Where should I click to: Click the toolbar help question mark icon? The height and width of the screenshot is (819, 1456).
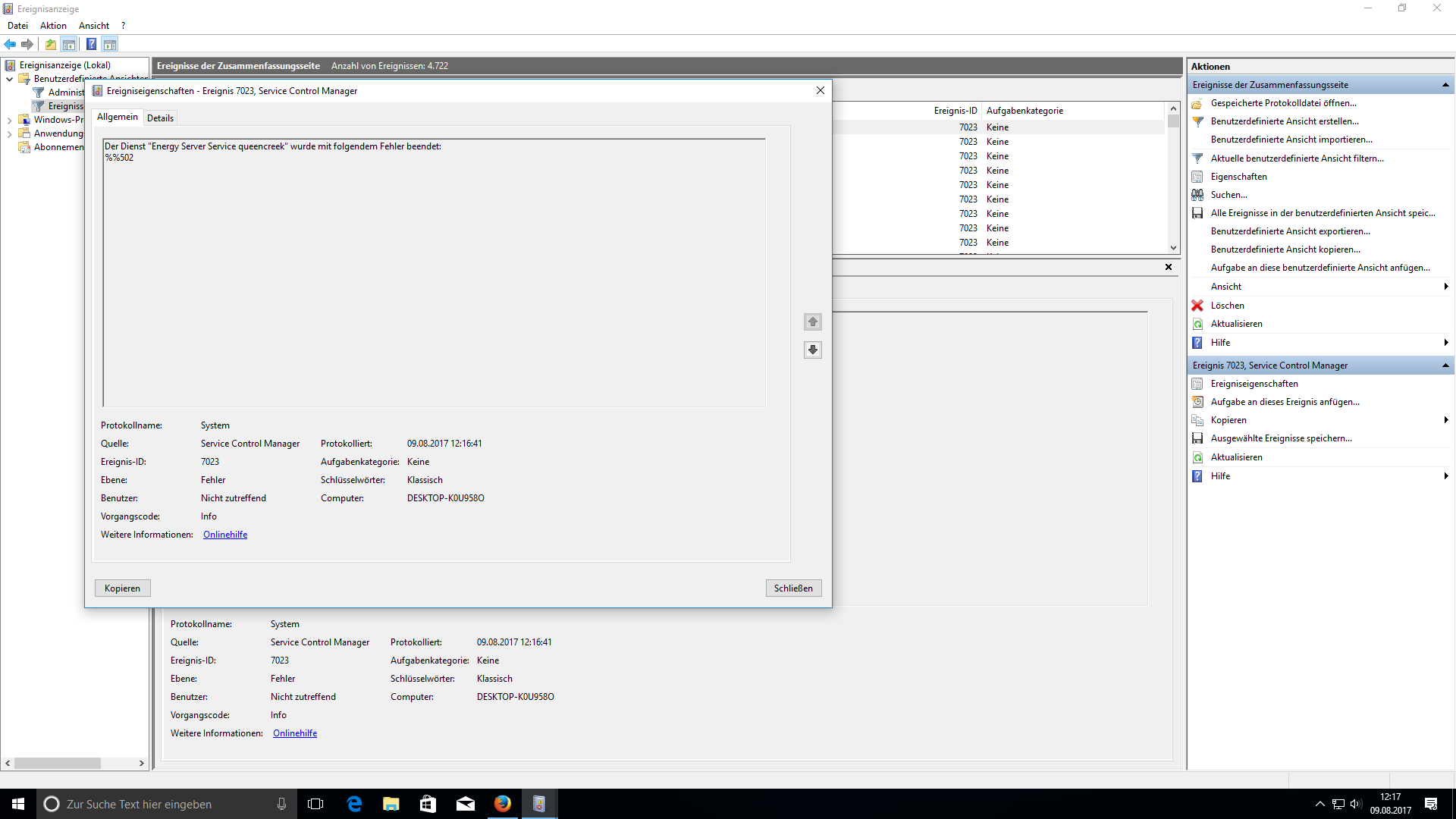(91, 44)
